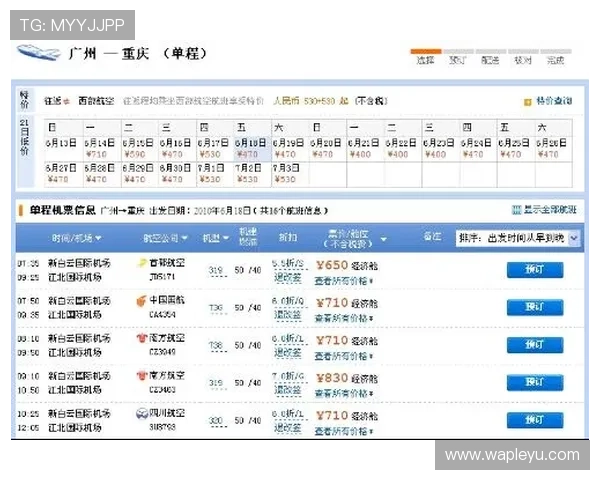Open the 票价/舱位 column sort arrow
Viewport: 600px width, 480px height.
383,240
